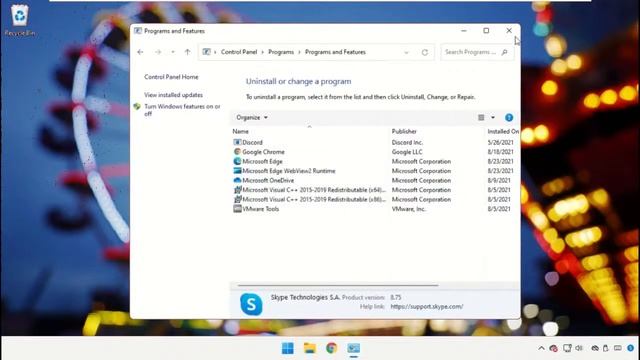The height and width of the screenshot is (360, 640).
Task: Show hidden tray icons chevron
Action: tap(541, 348)
